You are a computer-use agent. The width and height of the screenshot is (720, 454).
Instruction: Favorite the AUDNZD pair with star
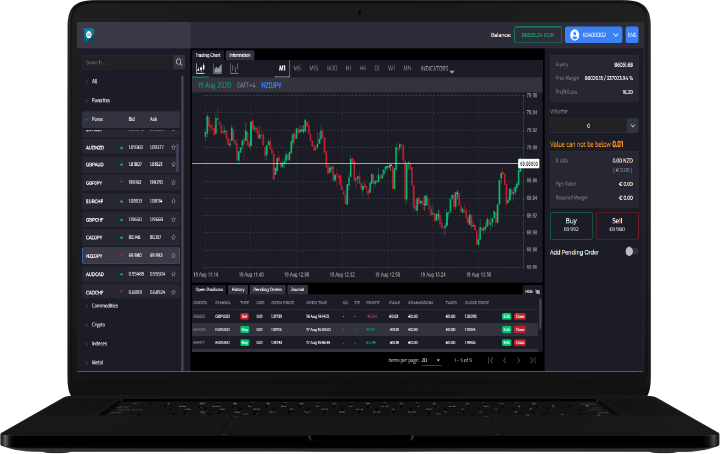[173, 147]
